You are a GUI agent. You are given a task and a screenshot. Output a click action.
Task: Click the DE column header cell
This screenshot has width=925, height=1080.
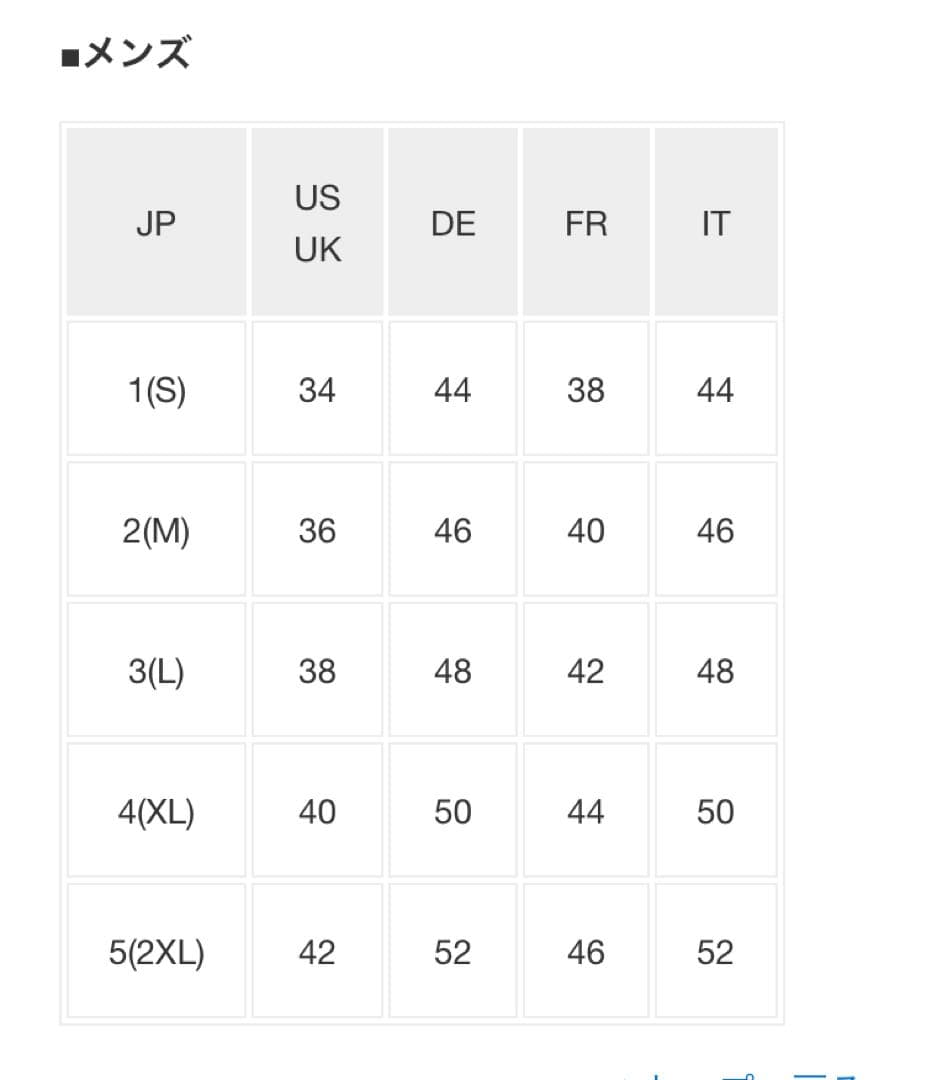[452, 223]
